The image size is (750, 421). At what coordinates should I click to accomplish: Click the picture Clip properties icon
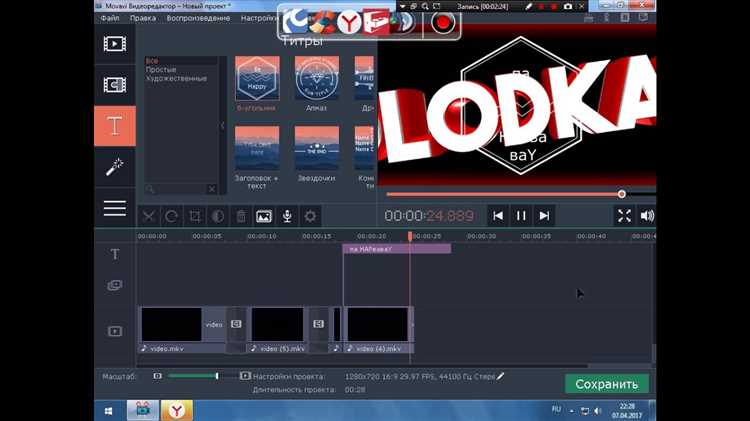(264, 216)
